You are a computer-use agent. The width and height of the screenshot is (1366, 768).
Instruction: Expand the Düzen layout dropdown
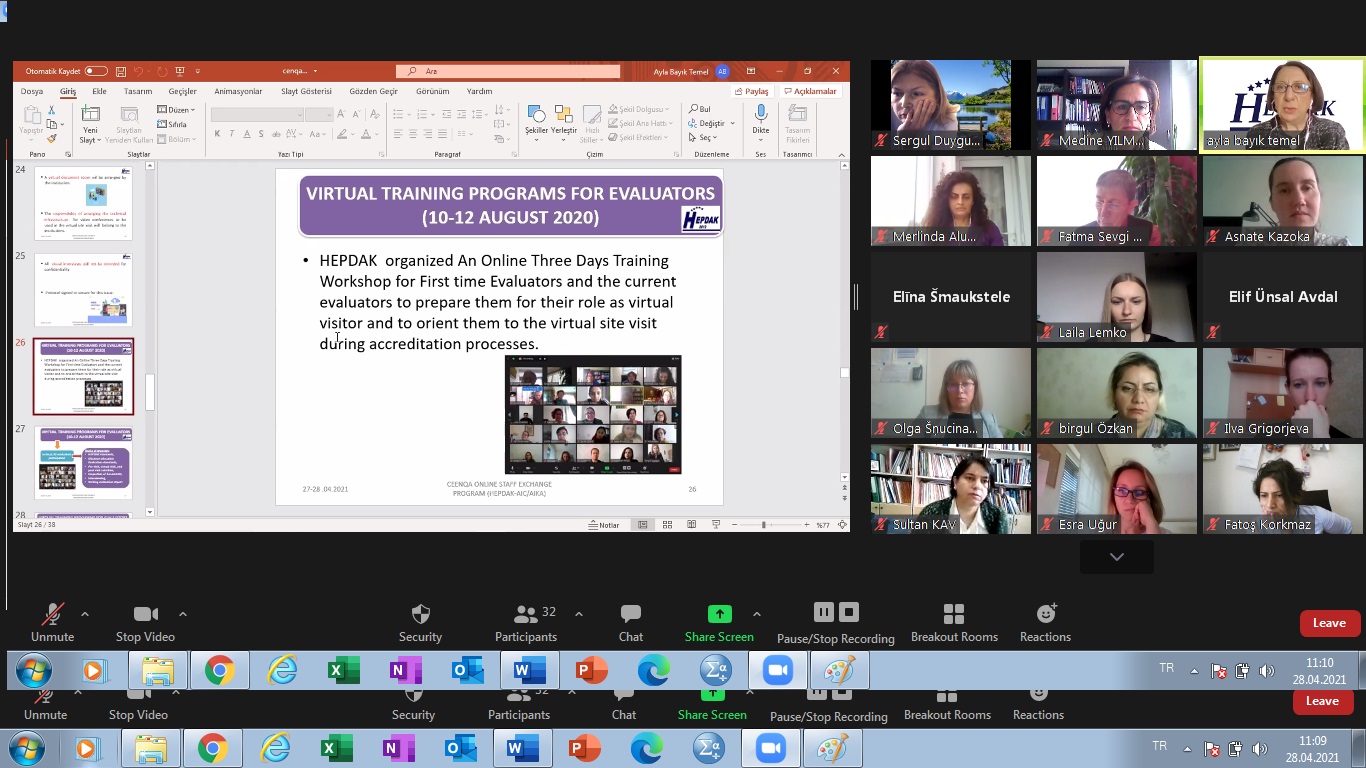coord(176,110)
